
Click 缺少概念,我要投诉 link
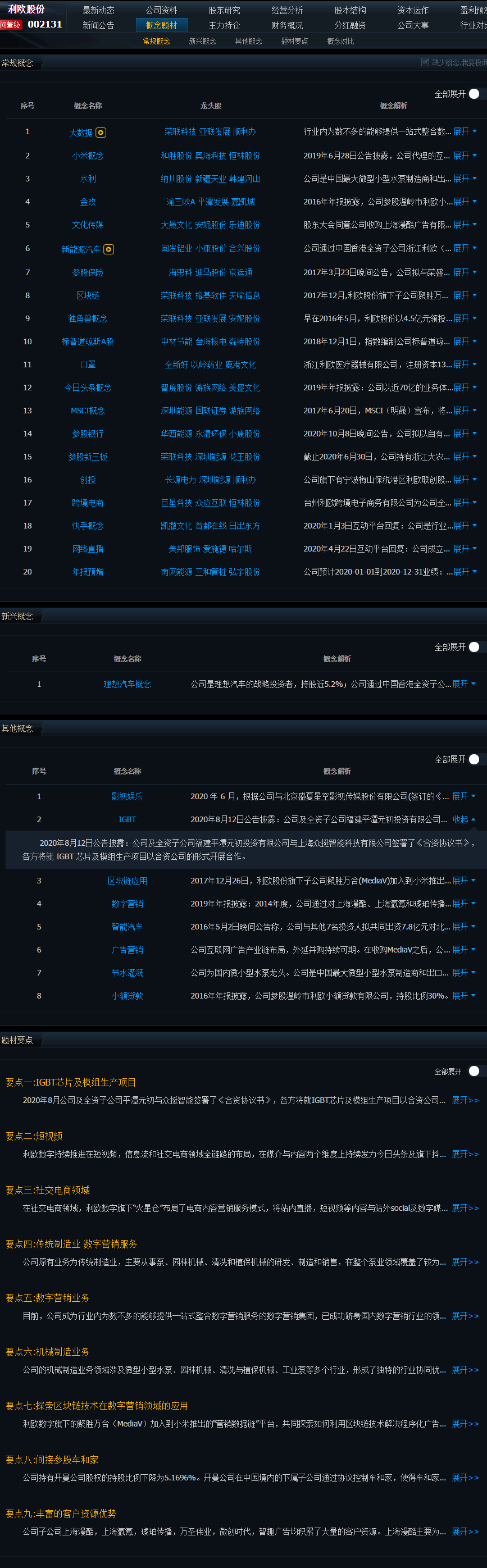point(459,63)
